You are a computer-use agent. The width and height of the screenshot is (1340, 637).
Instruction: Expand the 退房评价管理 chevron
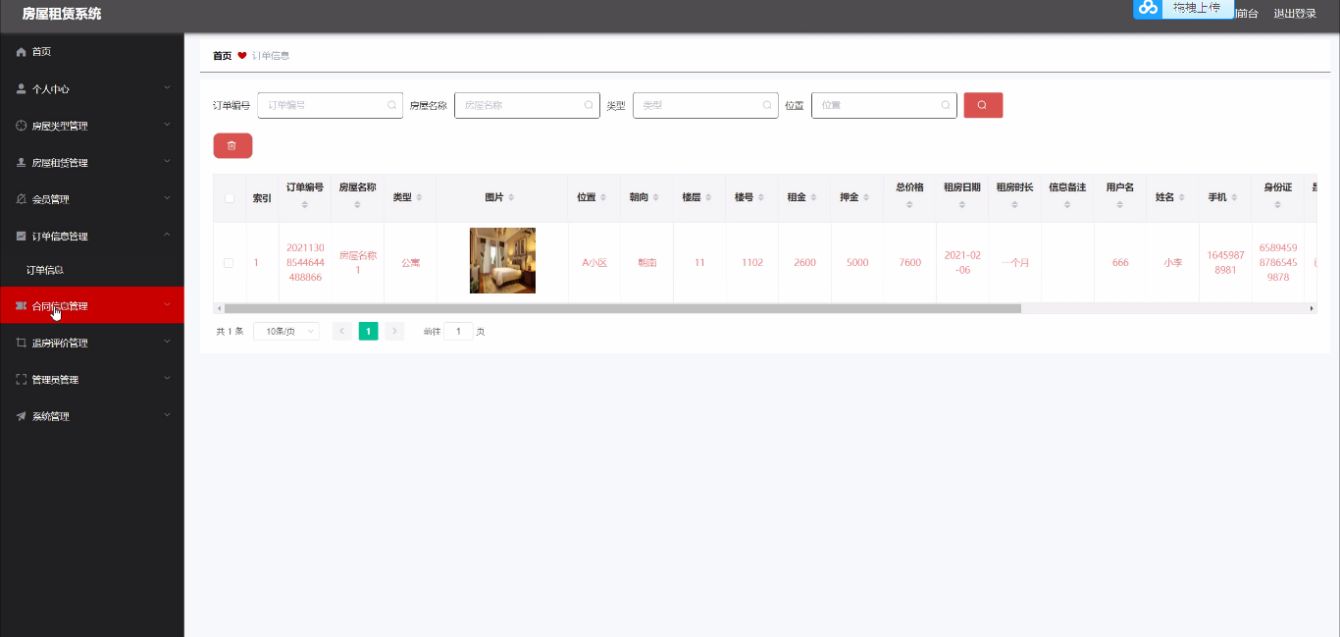(x=168, y=343)
